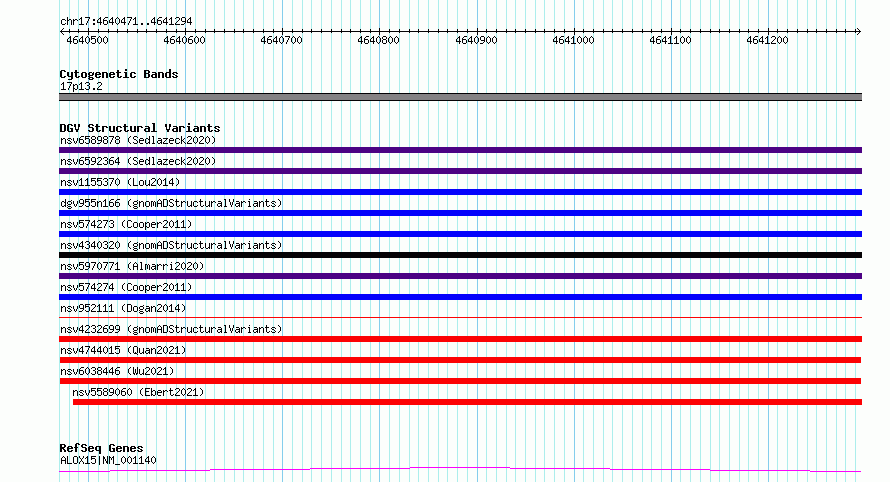Select the black bar for nsv4340320

point(460,255)
